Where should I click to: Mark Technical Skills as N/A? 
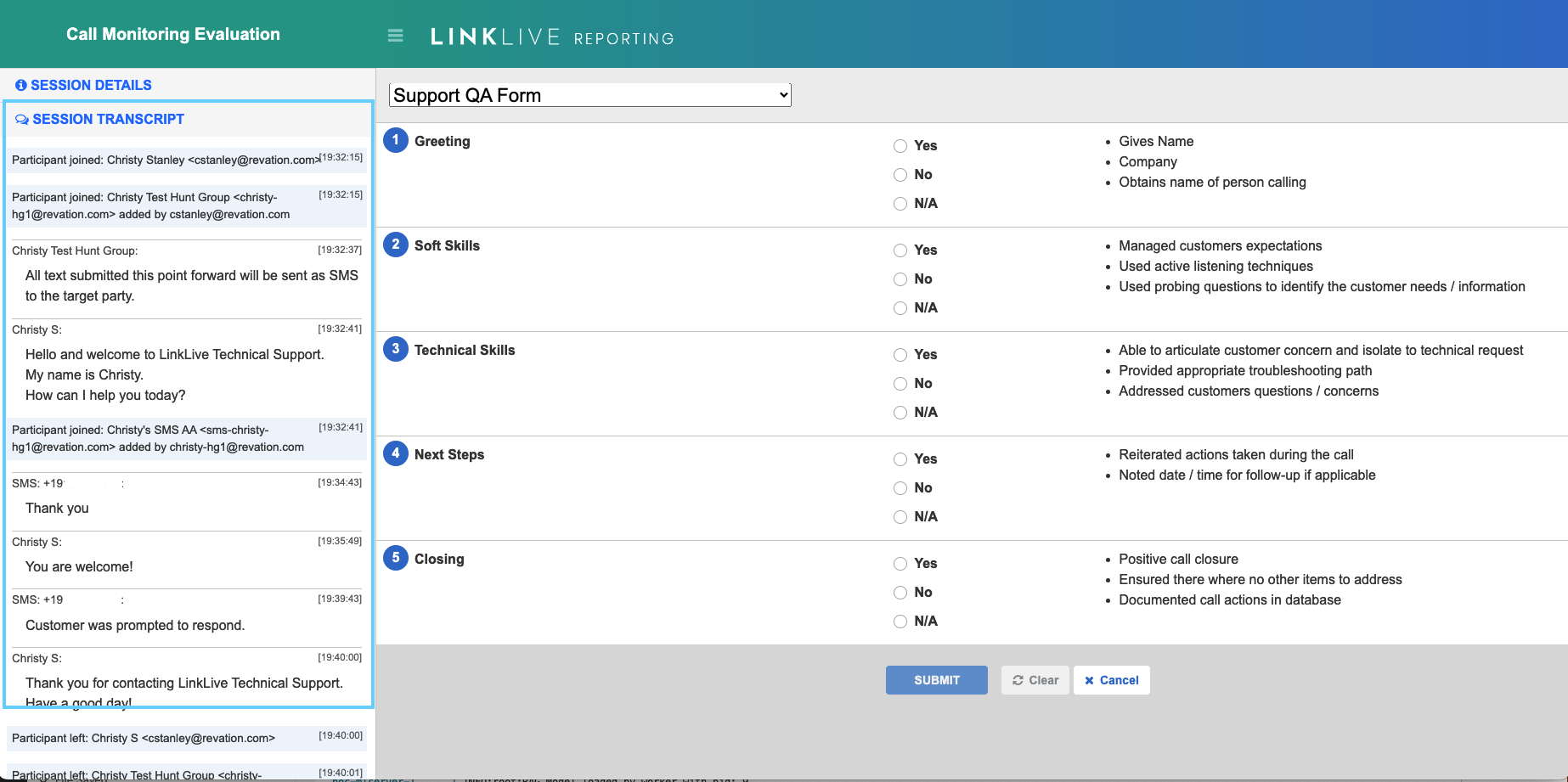900,413
